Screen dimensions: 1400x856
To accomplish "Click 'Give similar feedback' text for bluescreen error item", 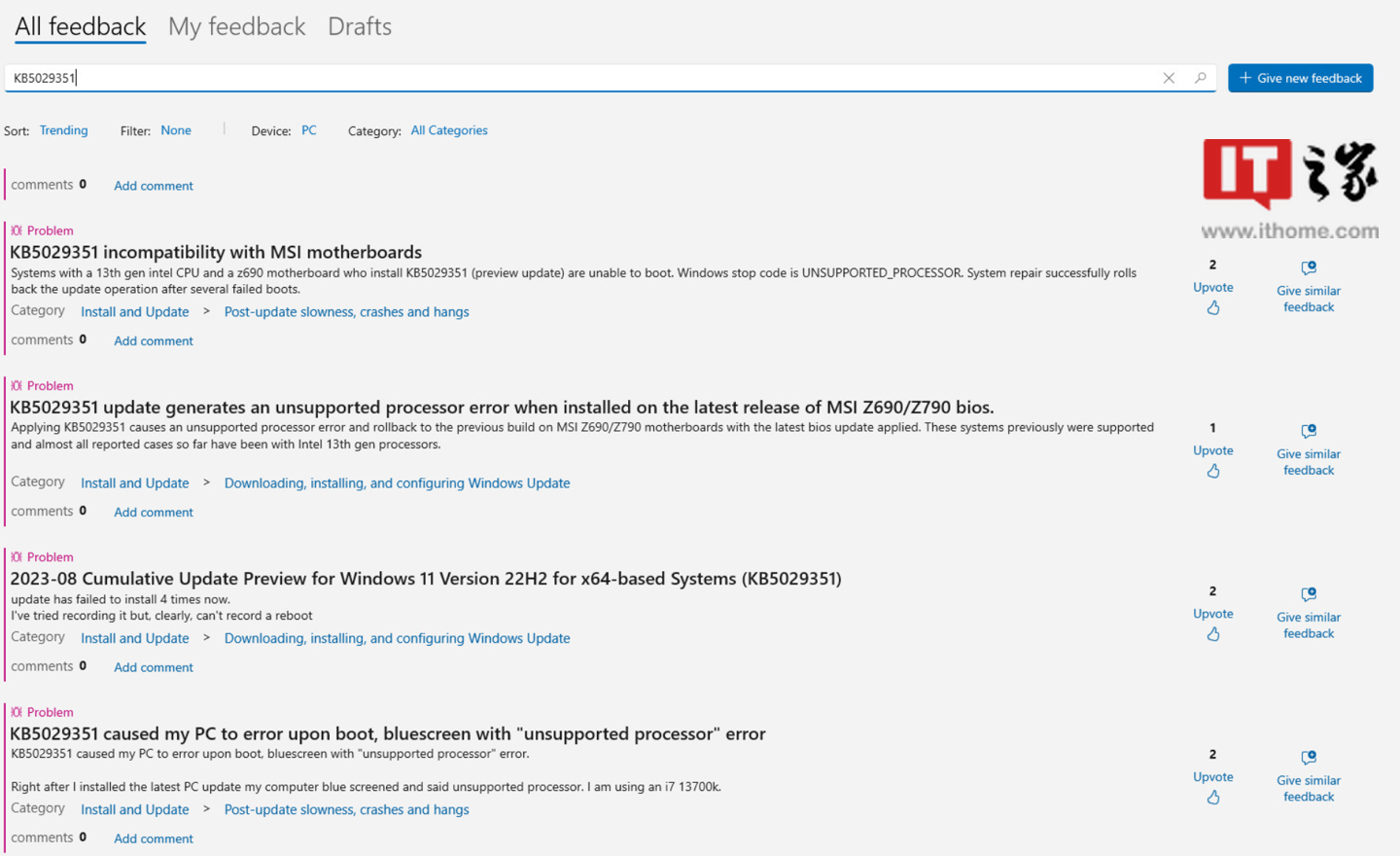I will click(1309, 789).
